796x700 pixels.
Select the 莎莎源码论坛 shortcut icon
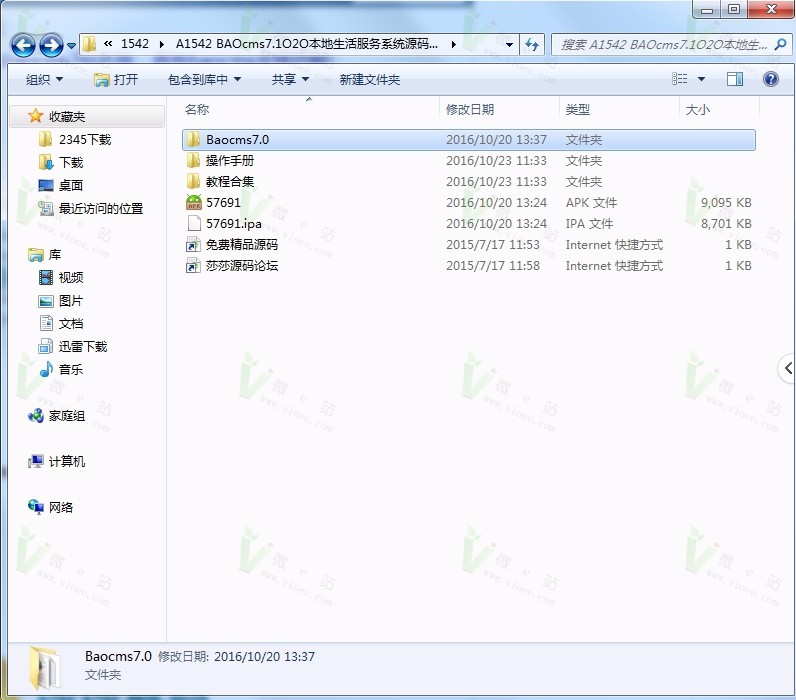point(193,265)
